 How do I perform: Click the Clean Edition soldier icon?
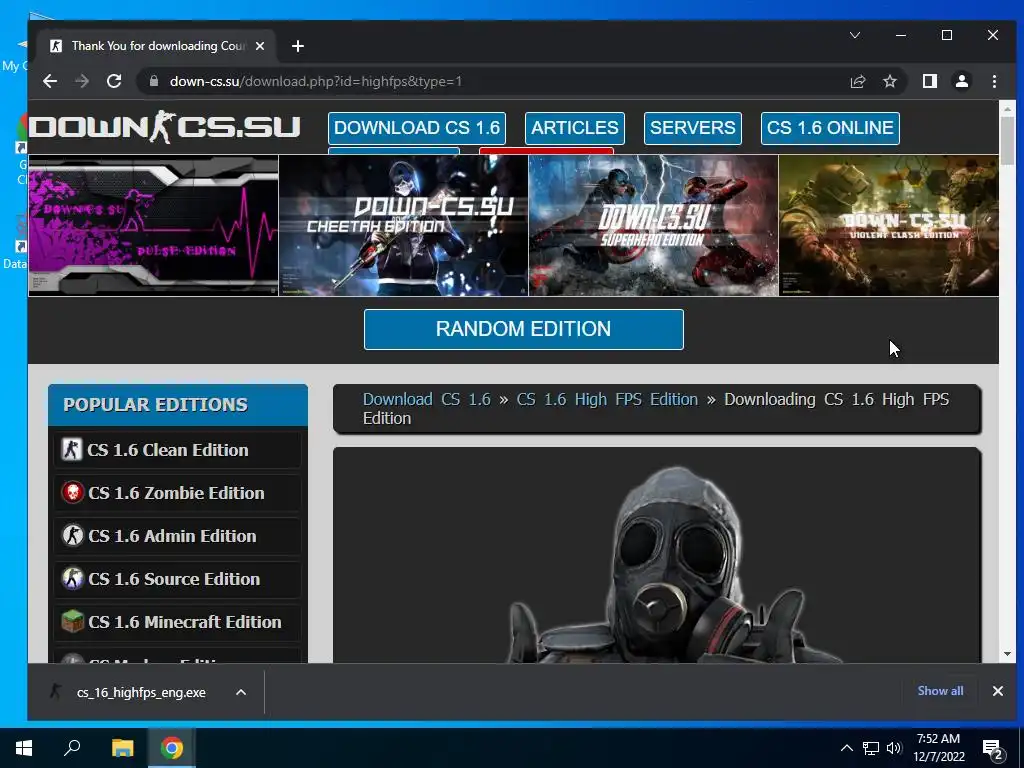click(72, 449)
